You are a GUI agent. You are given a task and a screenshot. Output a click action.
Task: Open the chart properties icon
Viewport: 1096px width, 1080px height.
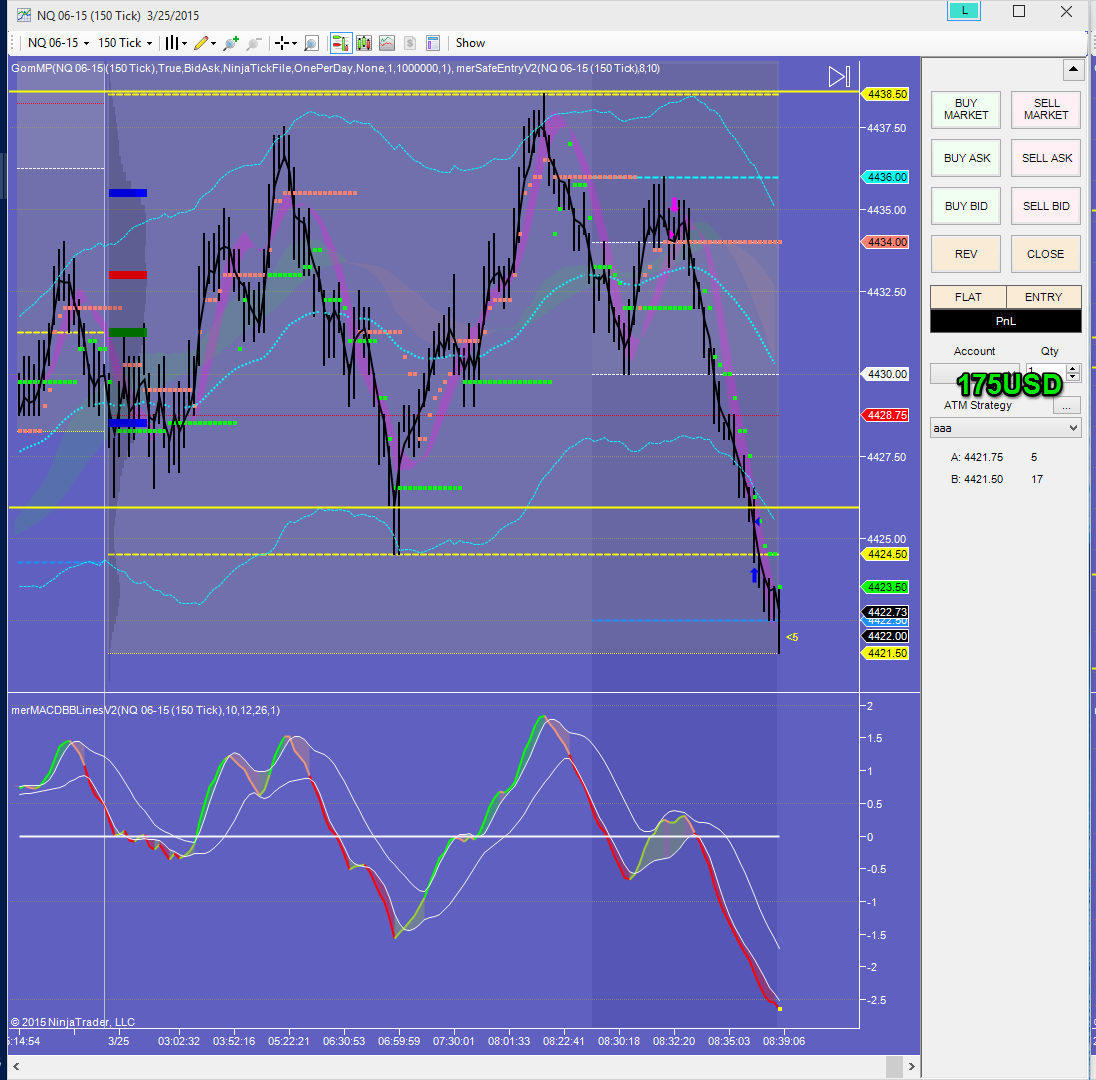click(x=433, y=43)
